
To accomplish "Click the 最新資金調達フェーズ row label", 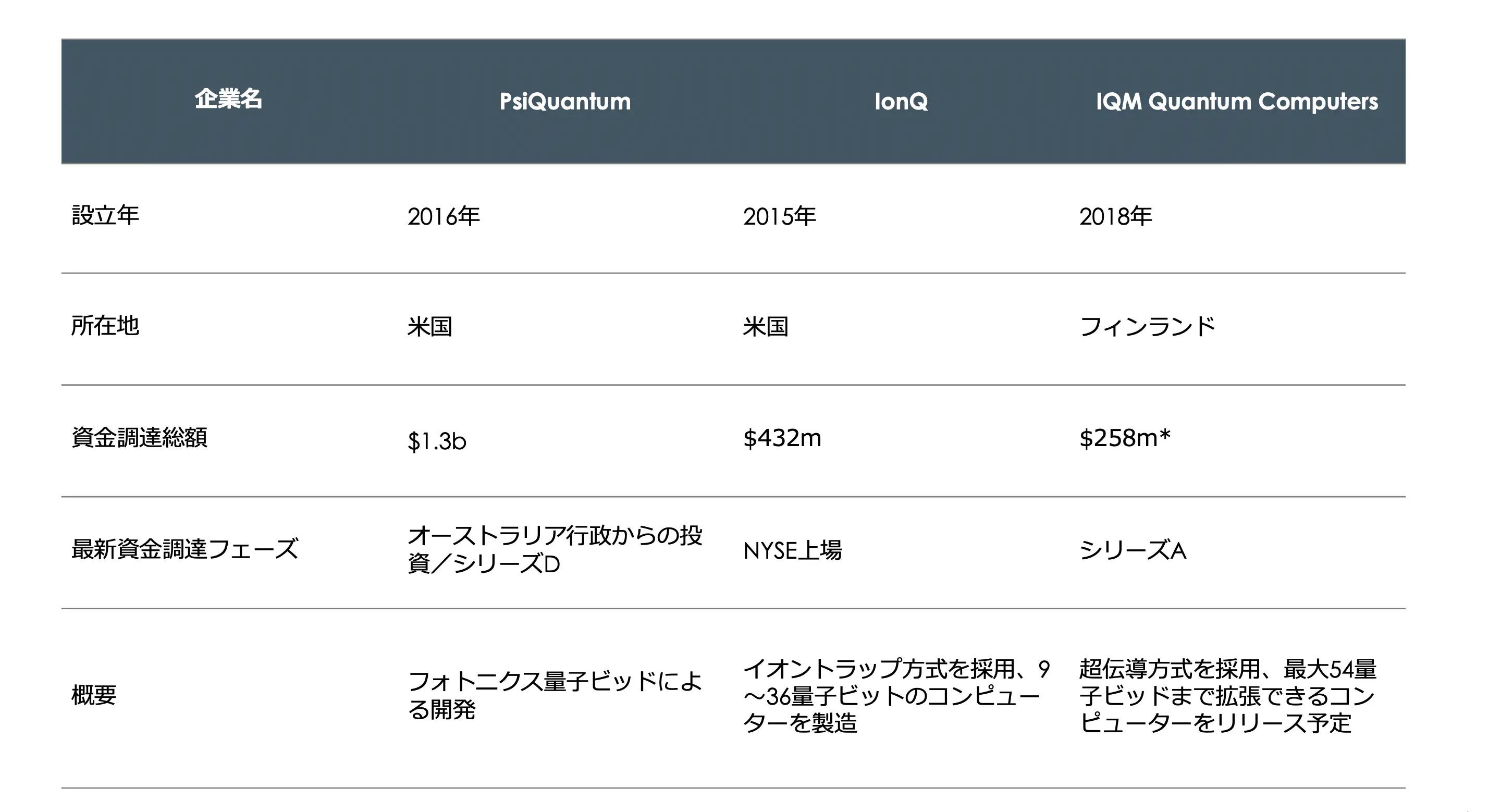I will pos(184,549).
